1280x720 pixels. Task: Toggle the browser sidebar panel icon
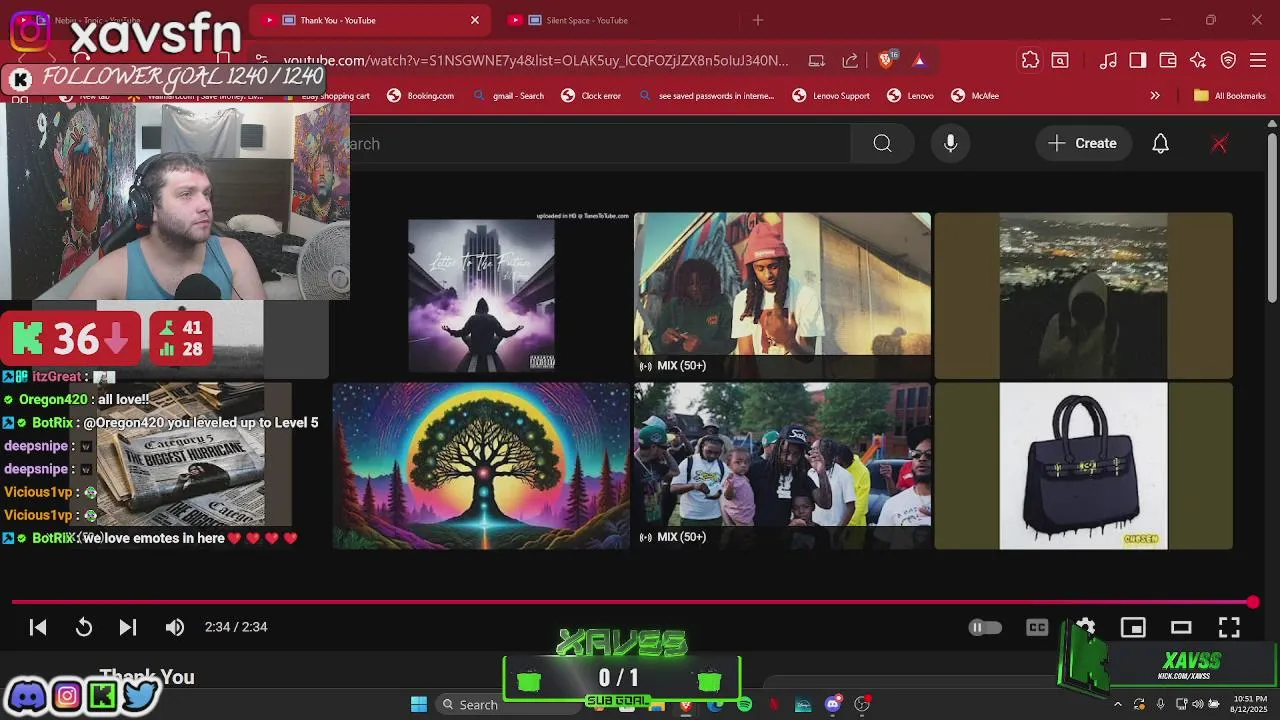tap(1138, 61)
